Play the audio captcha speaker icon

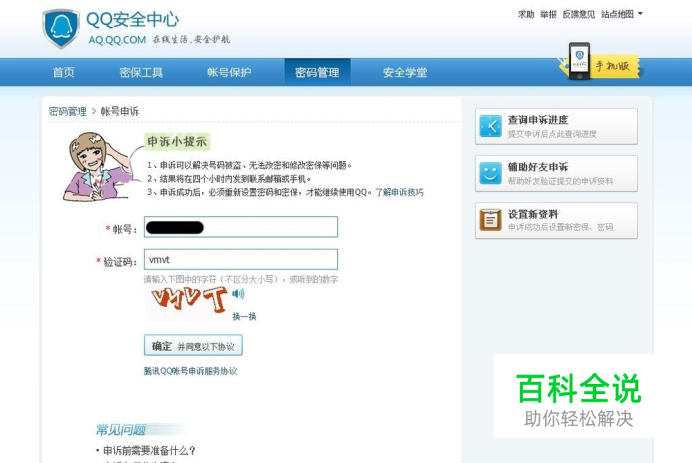pyautogui.click(x=238, y=294)
